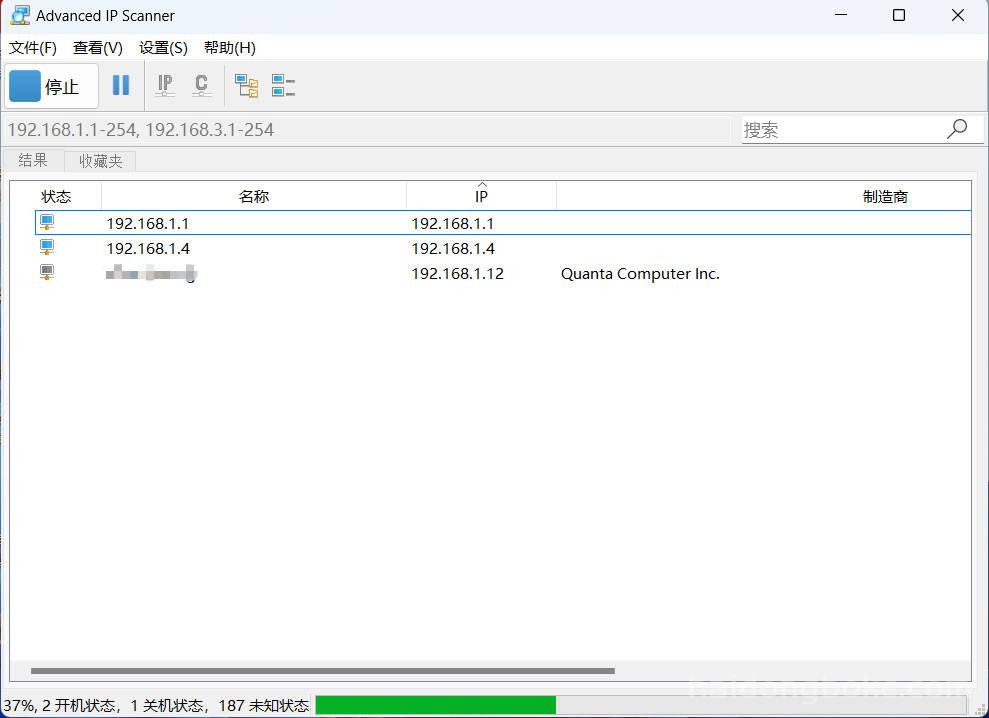Click the status bar scan summary text
This screenshot has height=718, width=989.
(156, 705)
